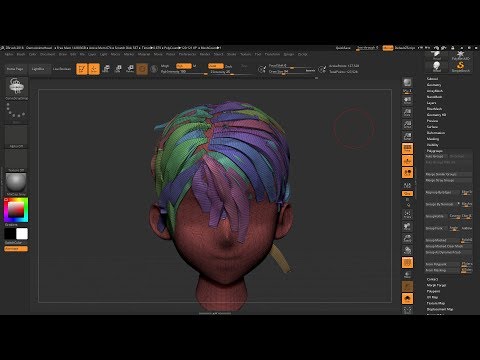The height and width of the screenshot is (360, 480).
Task: Click the Move view icon in right shelf
Action: pyautogui.click(x=407, y=226)
